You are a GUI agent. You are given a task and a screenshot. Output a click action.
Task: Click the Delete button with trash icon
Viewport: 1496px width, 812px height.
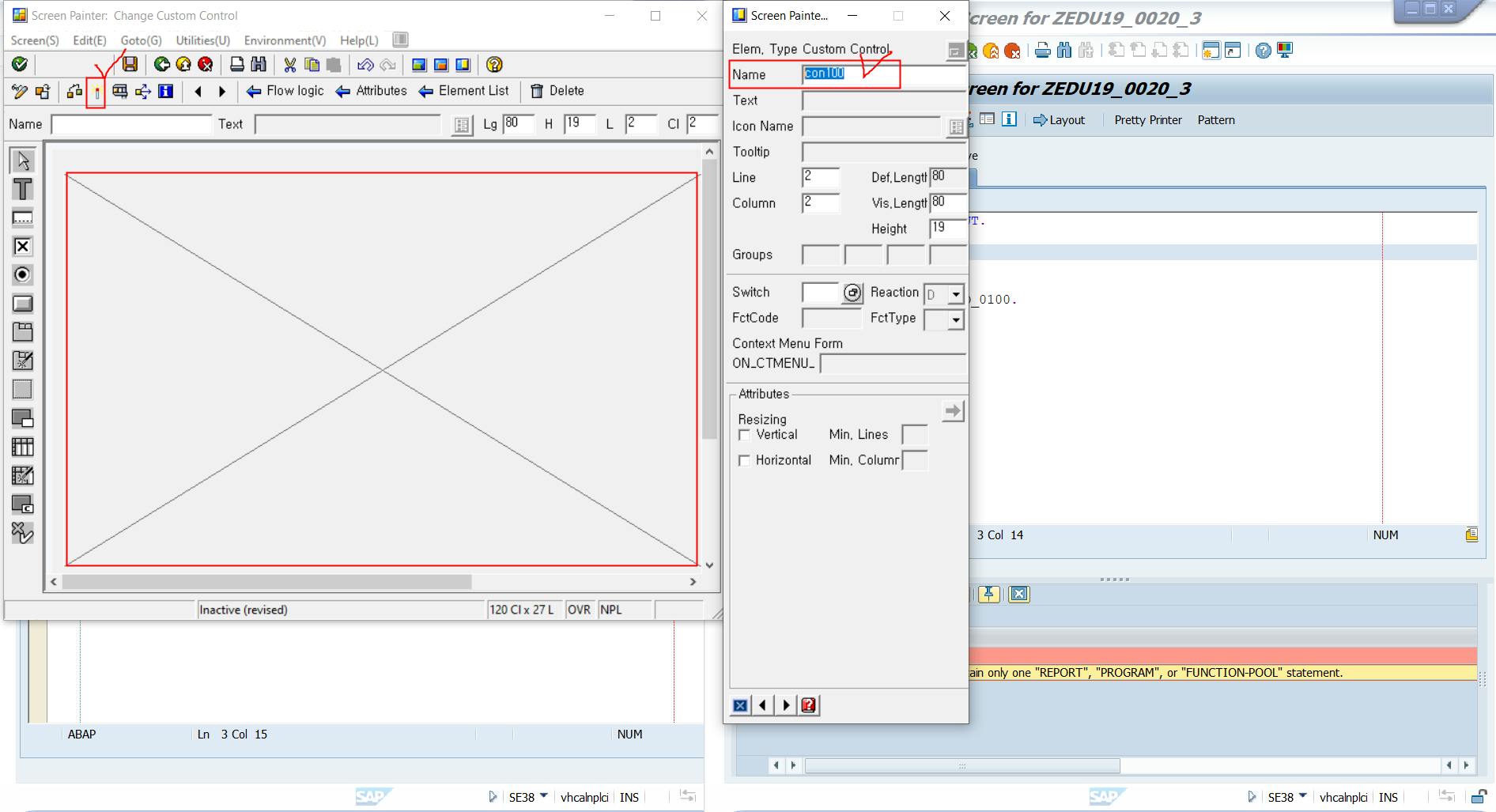pos(557,91)
